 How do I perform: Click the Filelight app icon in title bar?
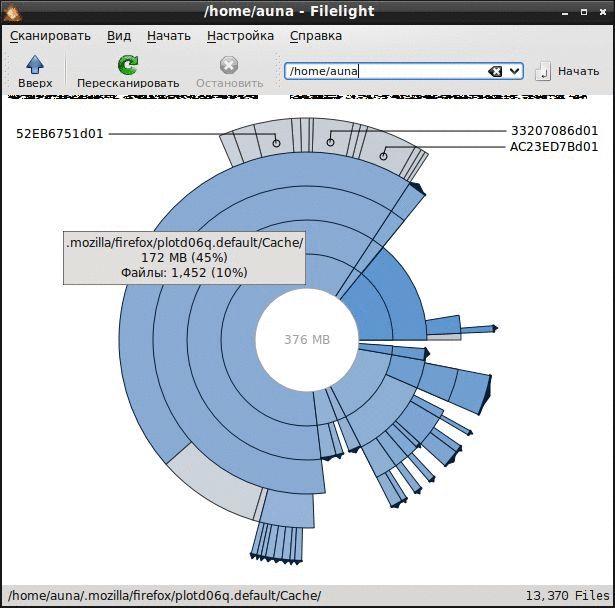pyautogui.click(x=12, y=12)
